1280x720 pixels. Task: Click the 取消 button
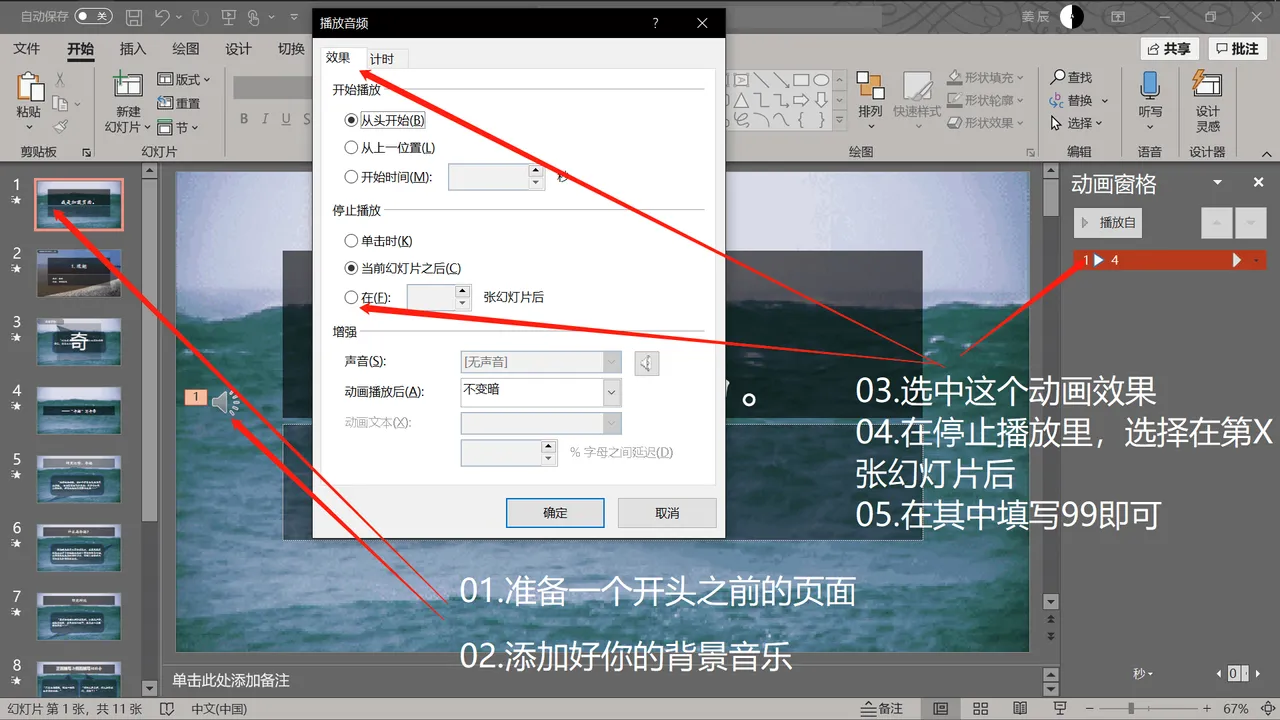[x=667, y=513]
